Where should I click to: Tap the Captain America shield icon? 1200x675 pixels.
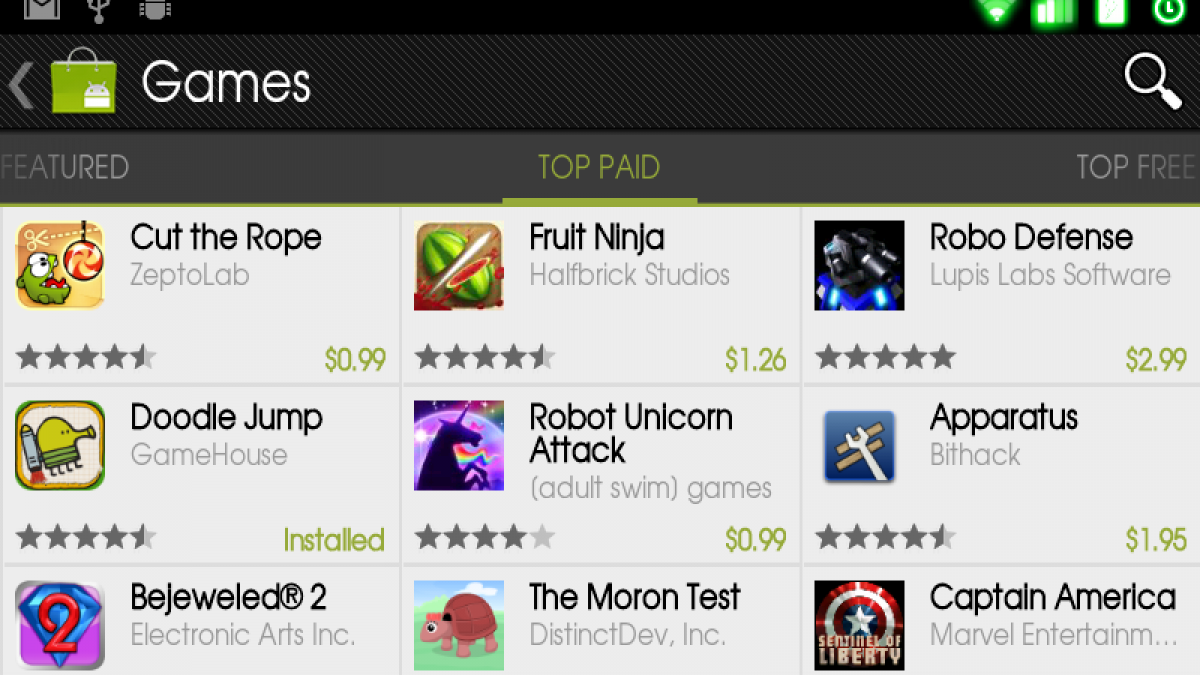(x=859, y=626)
